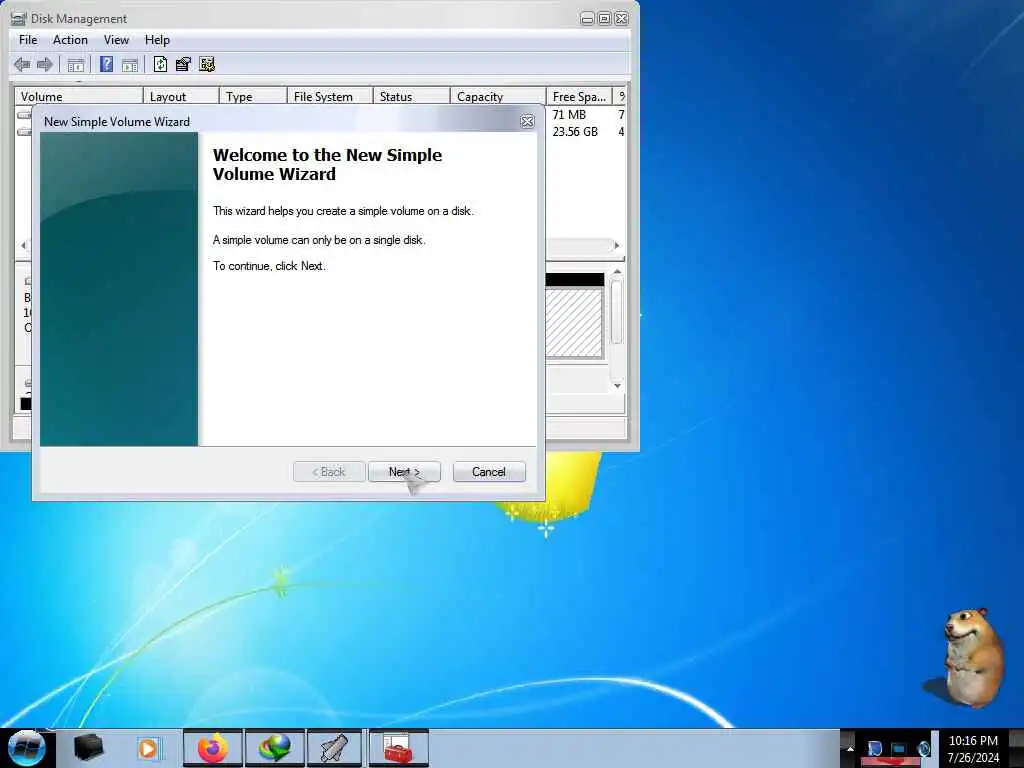Sort by the Type column header
Image resolution: width=1024 pixels, height=768 pixels.
pos(253,96)
